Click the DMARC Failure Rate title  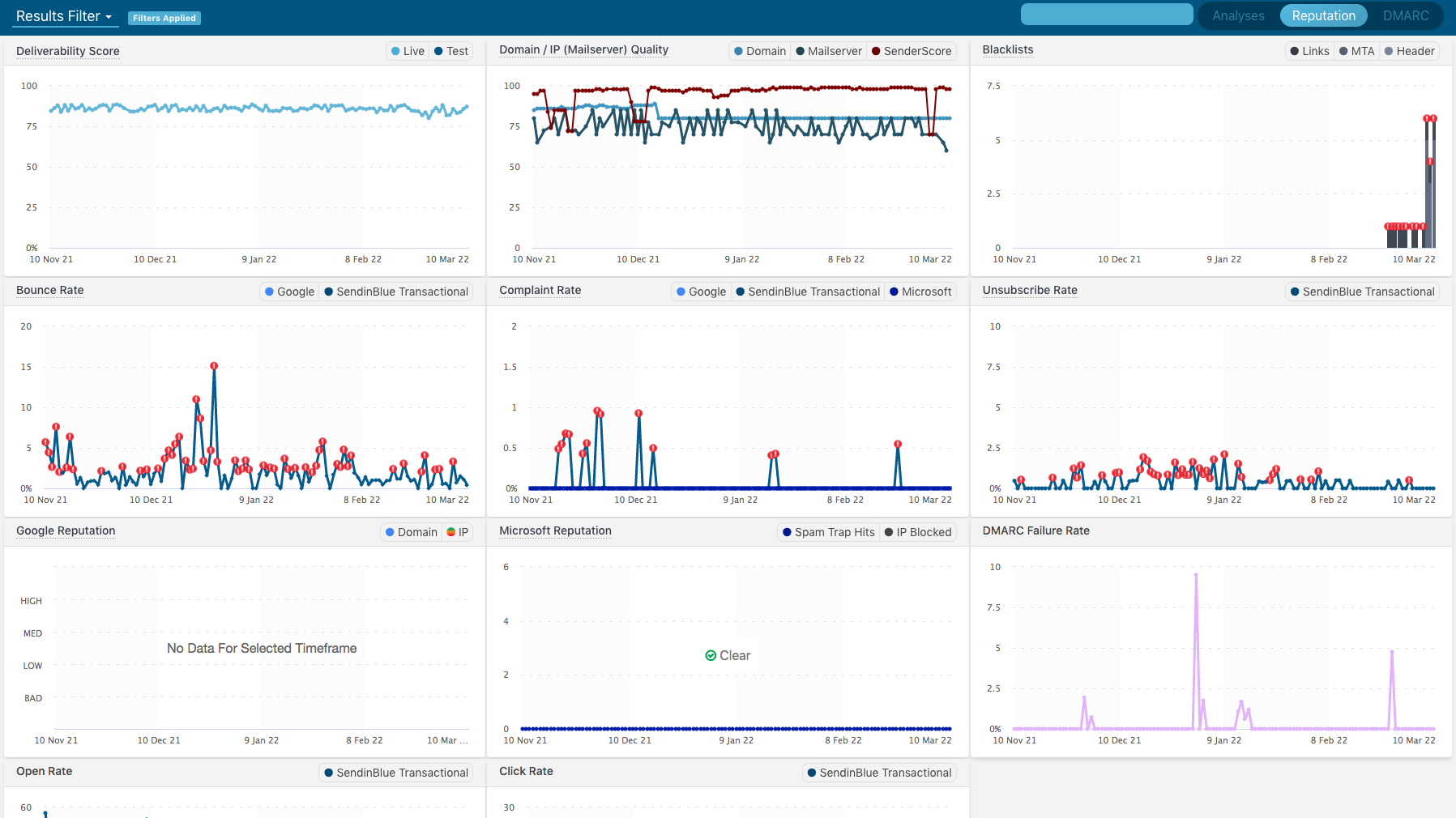point(1035,530)
